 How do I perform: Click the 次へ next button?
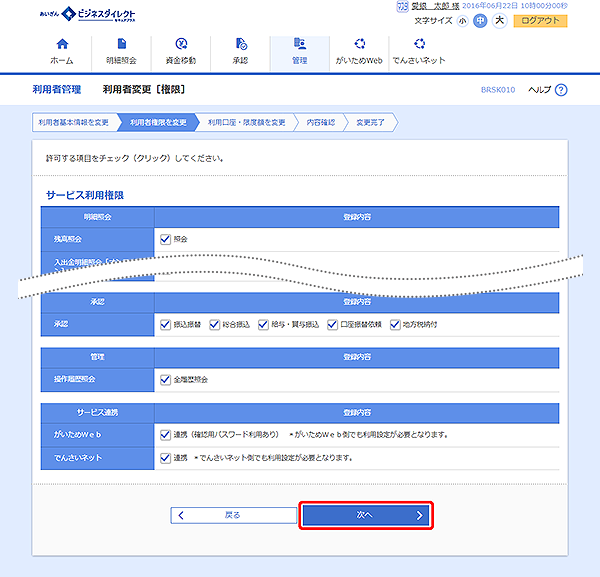tap(366, 515)
